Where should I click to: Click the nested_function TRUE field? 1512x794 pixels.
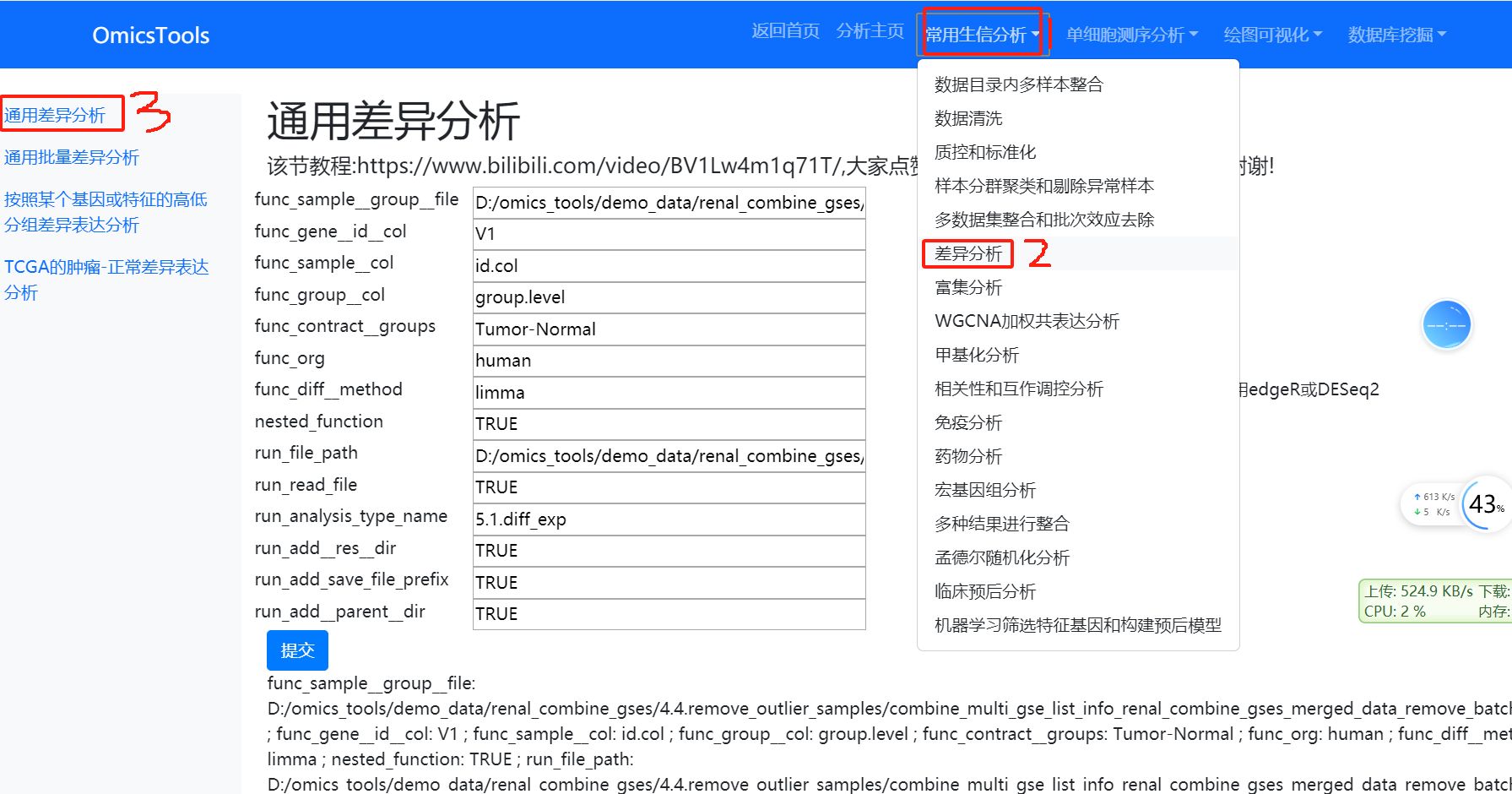click(669, 424)
